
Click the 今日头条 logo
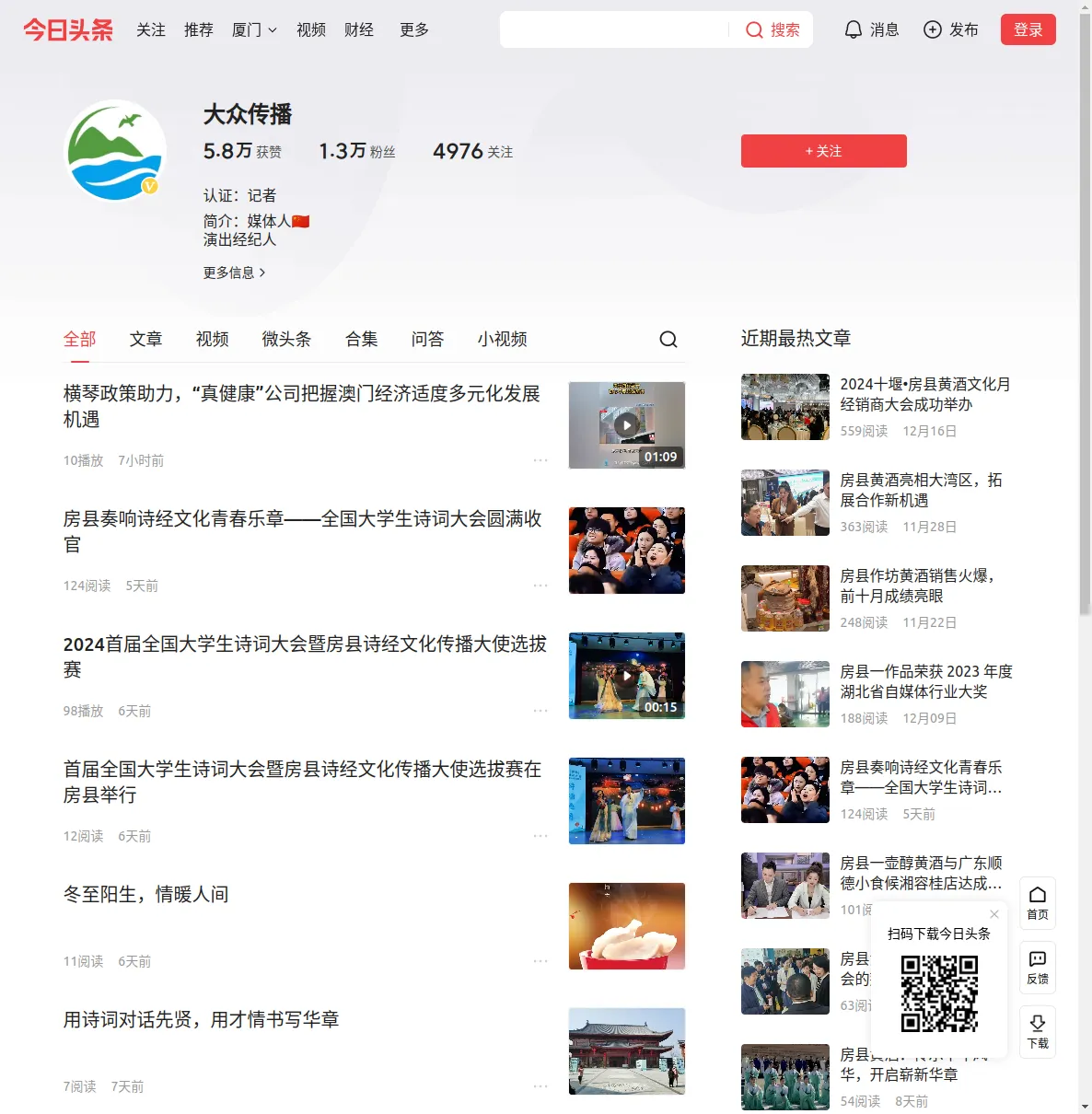click(x=68, y=29)
